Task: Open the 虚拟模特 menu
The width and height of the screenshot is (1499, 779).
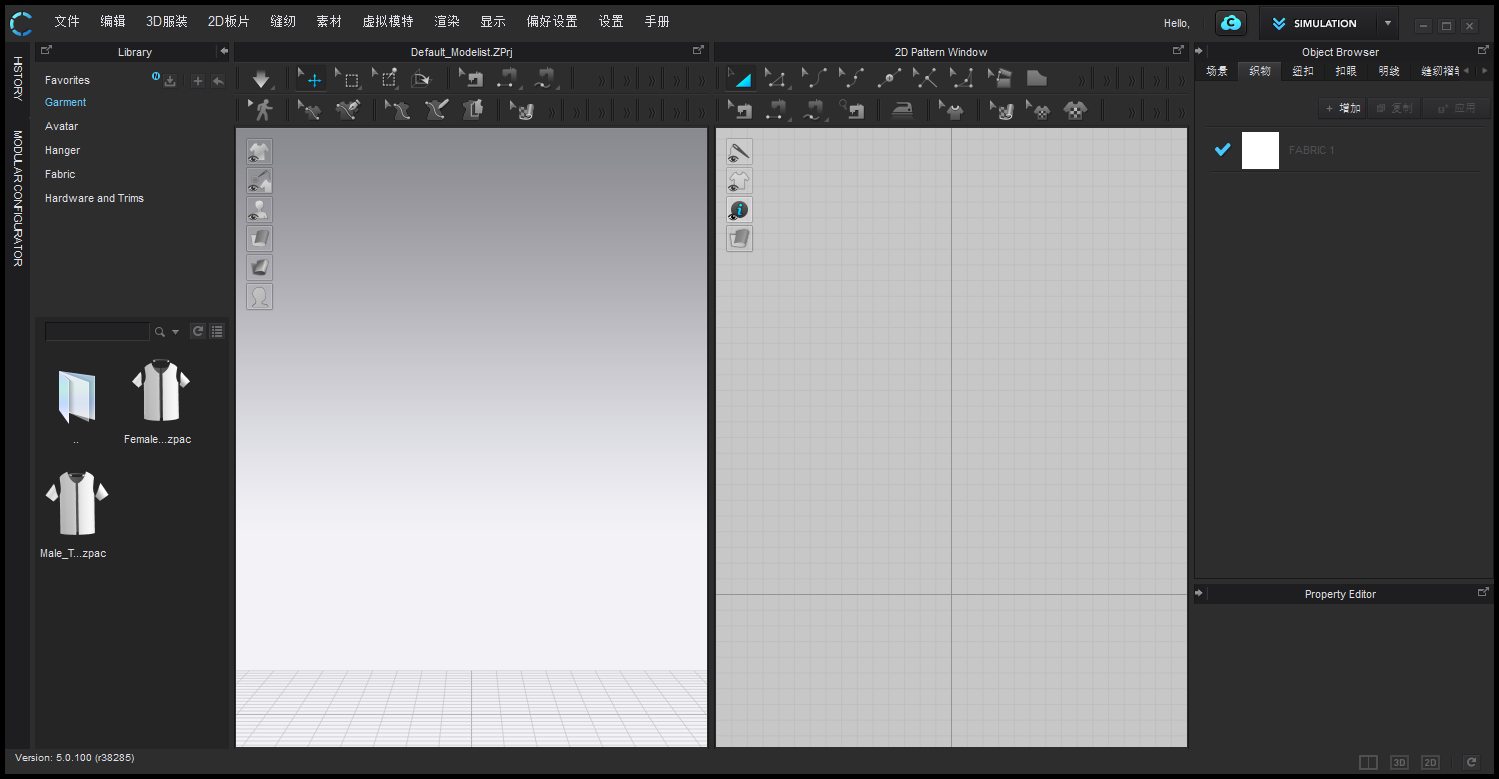Action: click(387, 22)
